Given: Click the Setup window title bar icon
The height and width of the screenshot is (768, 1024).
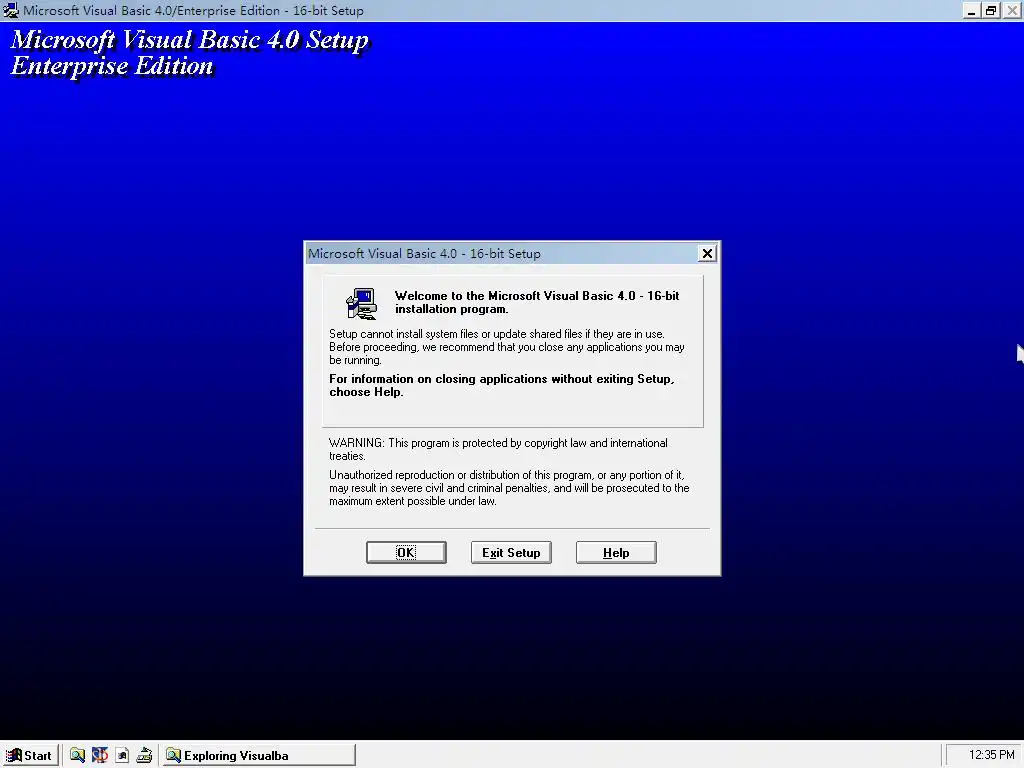Looking at the screenshot, I should 11,10.
